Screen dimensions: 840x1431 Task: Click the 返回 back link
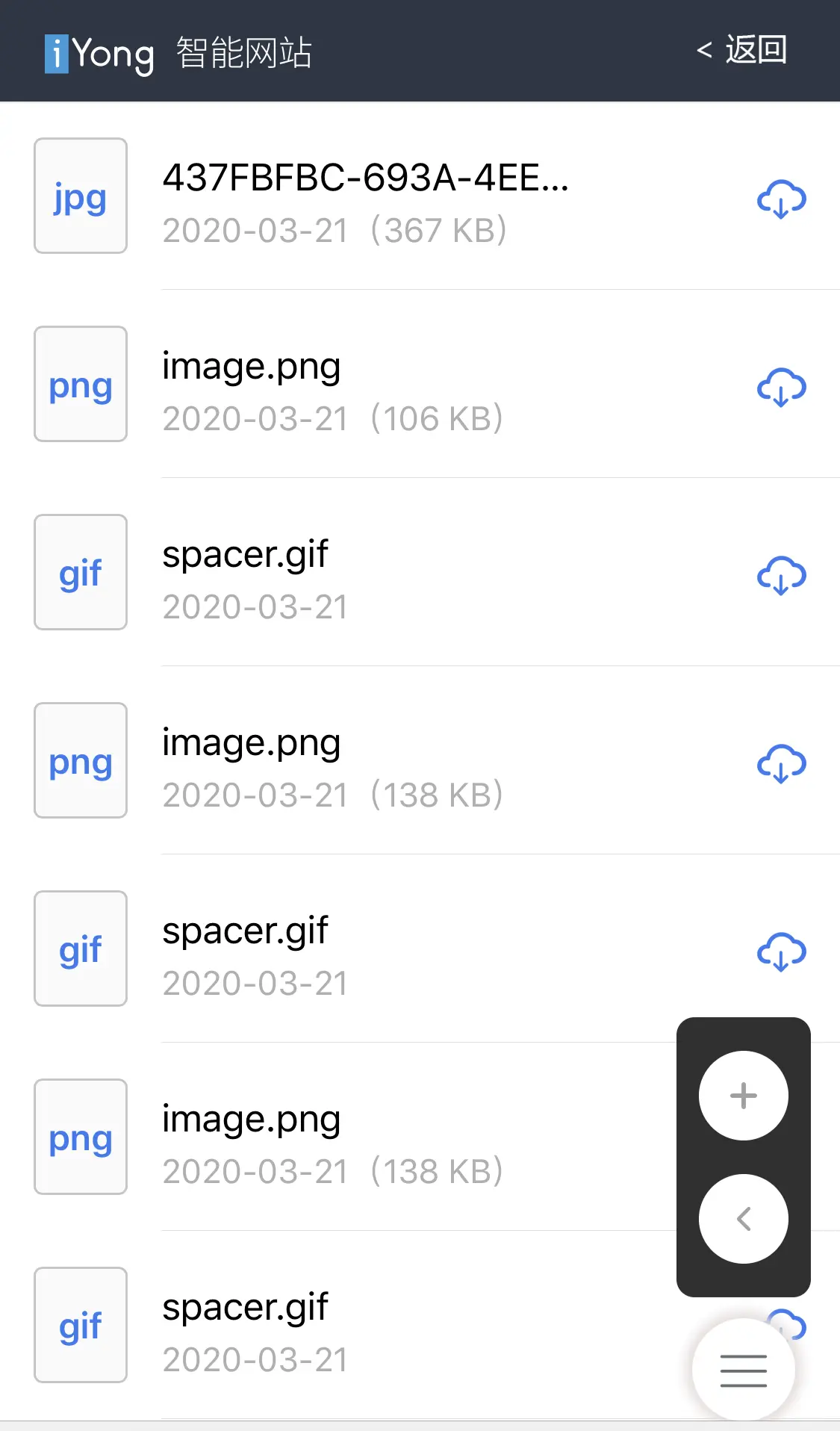click(743, 51)
